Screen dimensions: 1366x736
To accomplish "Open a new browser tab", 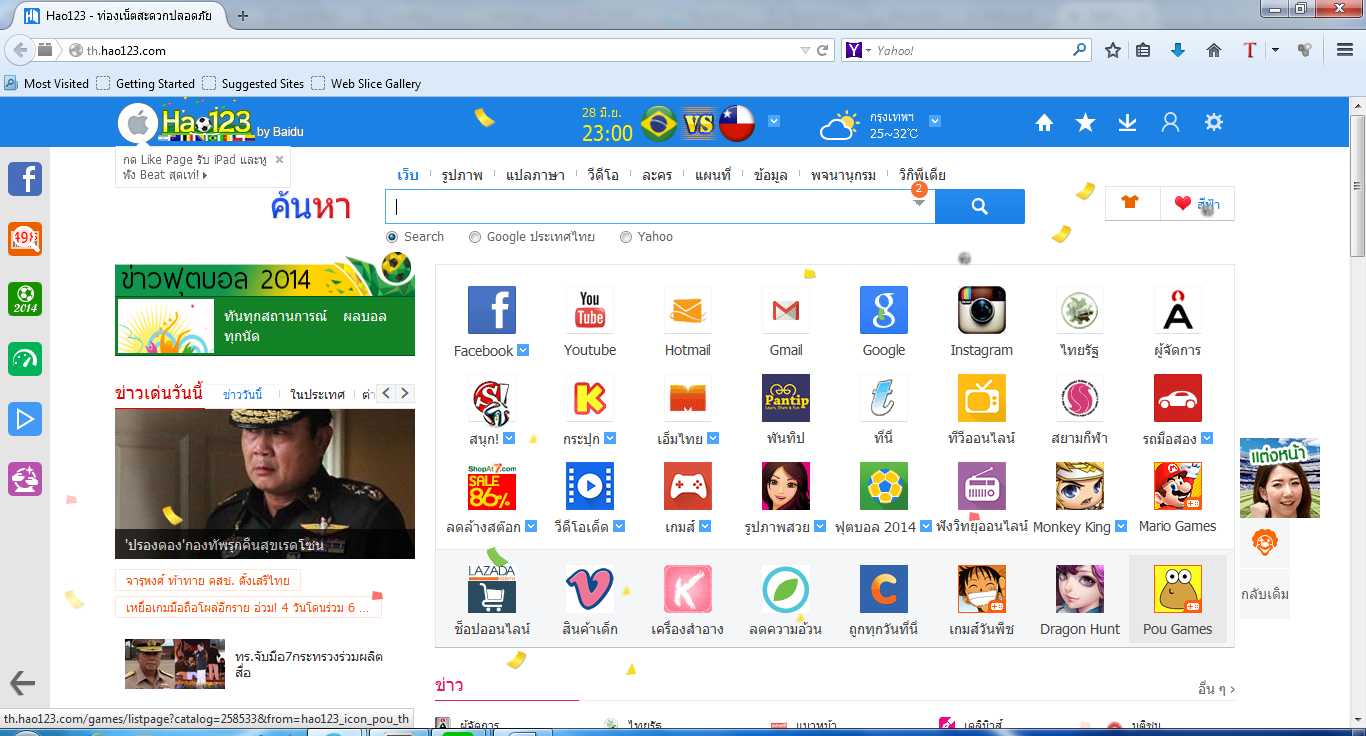I will [243, 15].
